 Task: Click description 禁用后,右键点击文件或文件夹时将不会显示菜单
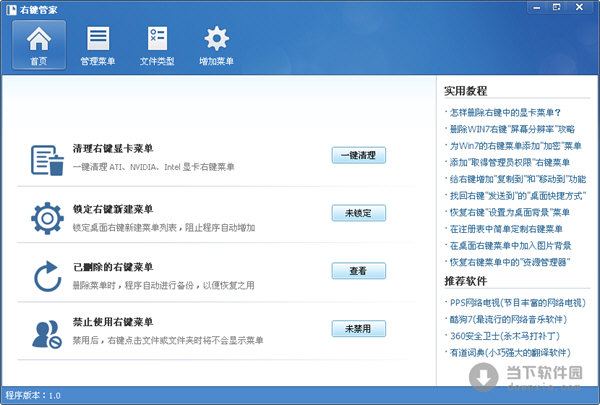[x=168, y=340]
